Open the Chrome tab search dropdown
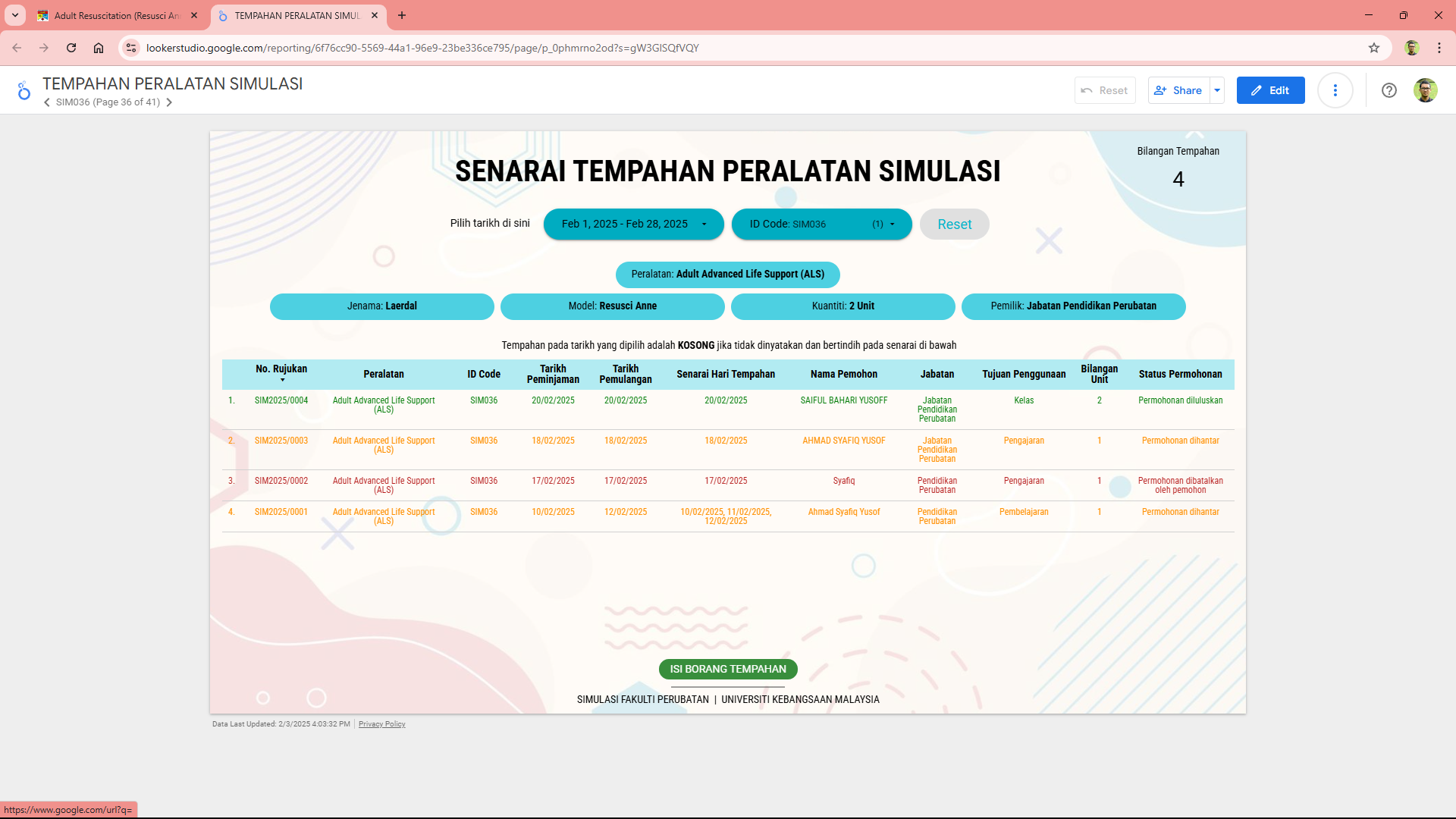The height and width of the screenshot is (819, 1456). point(14,15)
